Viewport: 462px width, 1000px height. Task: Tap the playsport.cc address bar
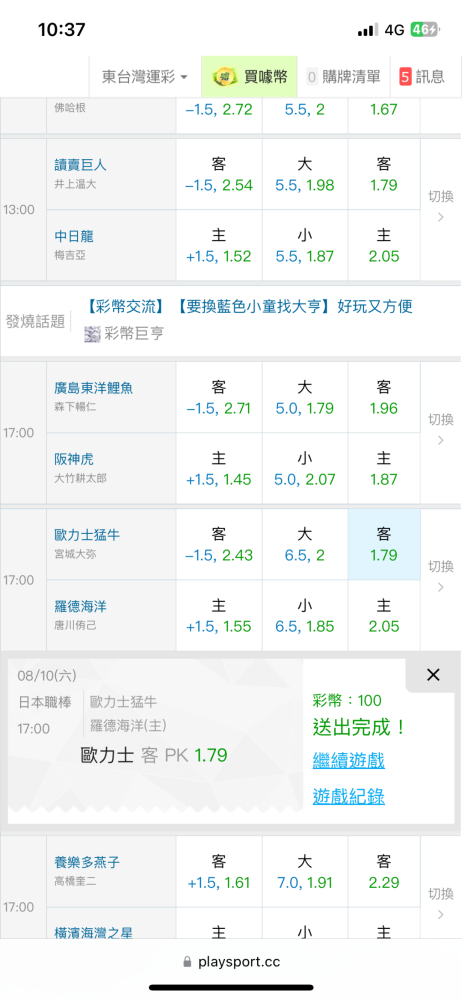(231, 962)
